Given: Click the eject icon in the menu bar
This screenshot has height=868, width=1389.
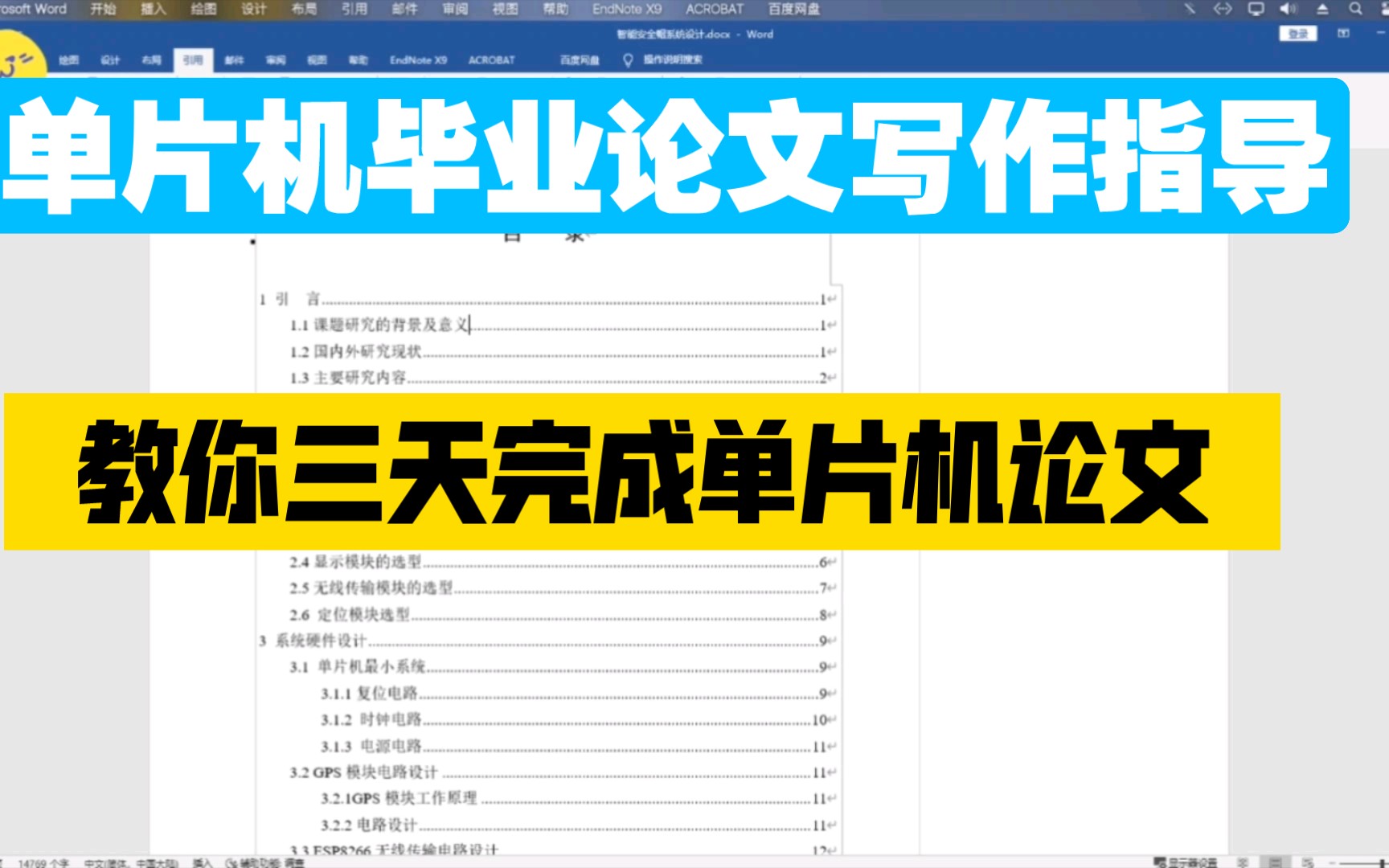Looking at the screenshot, I should click(1322, 9).
